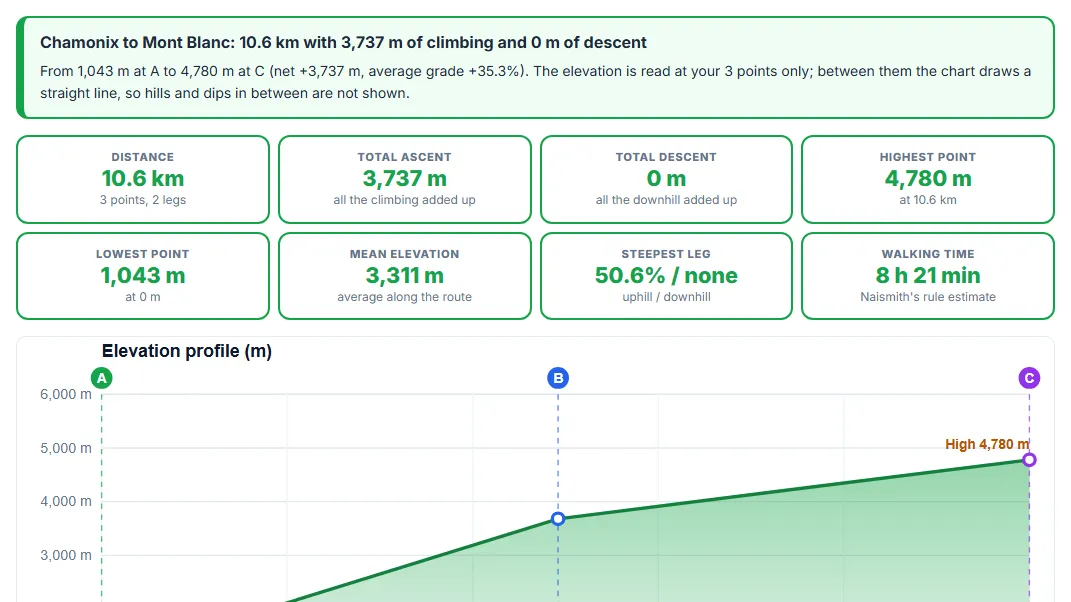Click the "5,000 m" y-axis label
This screenshot has width=1071, height=602.
(x=66, y=448)
